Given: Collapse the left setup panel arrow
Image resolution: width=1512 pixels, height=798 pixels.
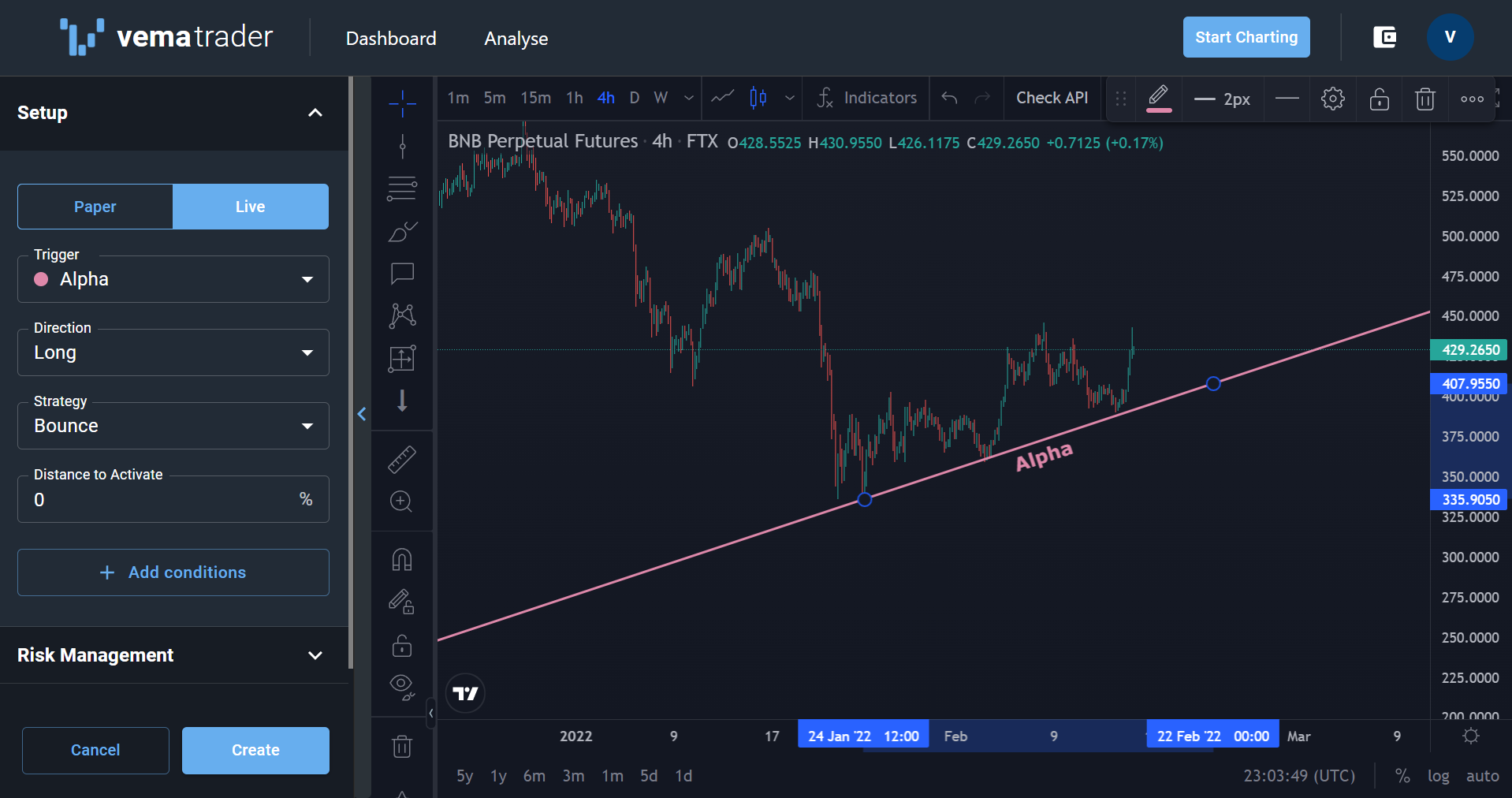Looking at the screenshot, I should point(362,414).
